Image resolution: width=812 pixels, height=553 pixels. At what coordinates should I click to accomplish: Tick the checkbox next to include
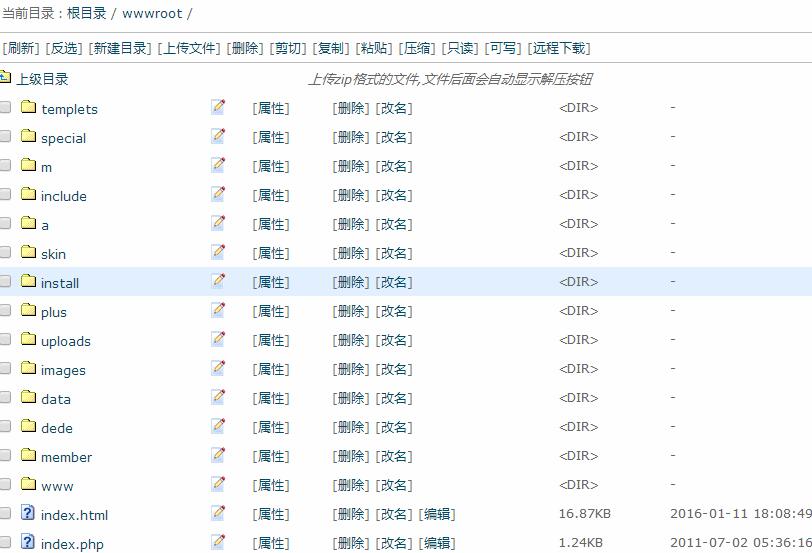[x=6, y=195]
